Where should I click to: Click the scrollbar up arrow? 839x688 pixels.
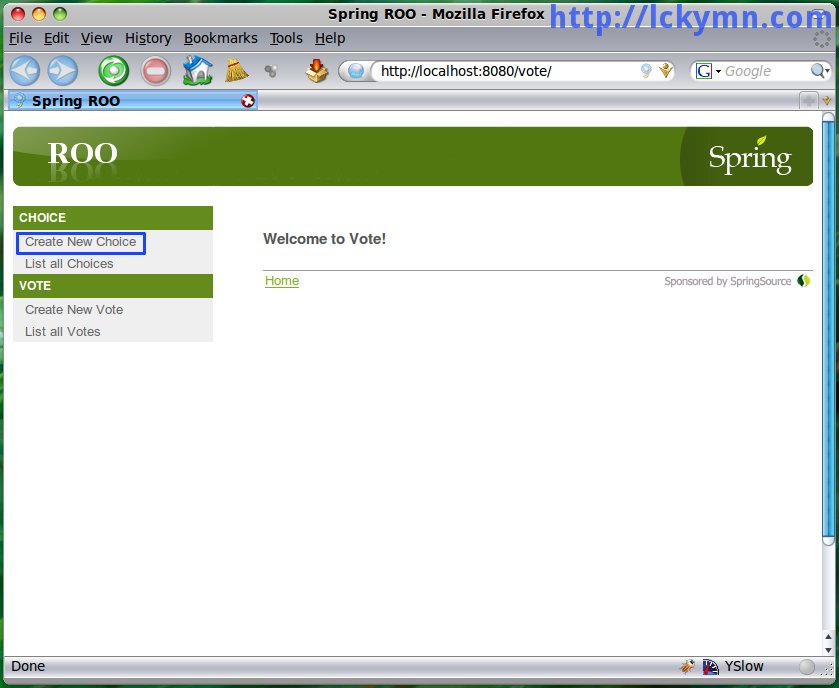click(828, 637)
